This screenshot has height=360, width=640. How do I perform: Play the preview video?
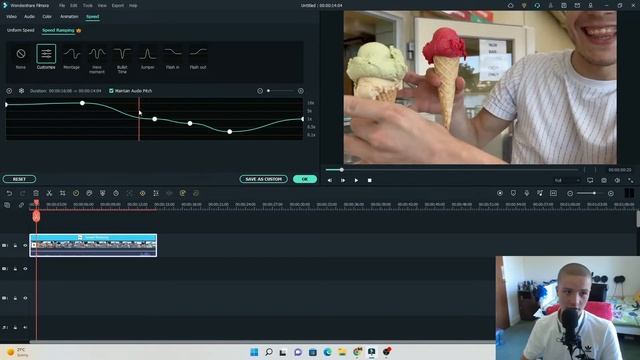[x=356, y=180]
